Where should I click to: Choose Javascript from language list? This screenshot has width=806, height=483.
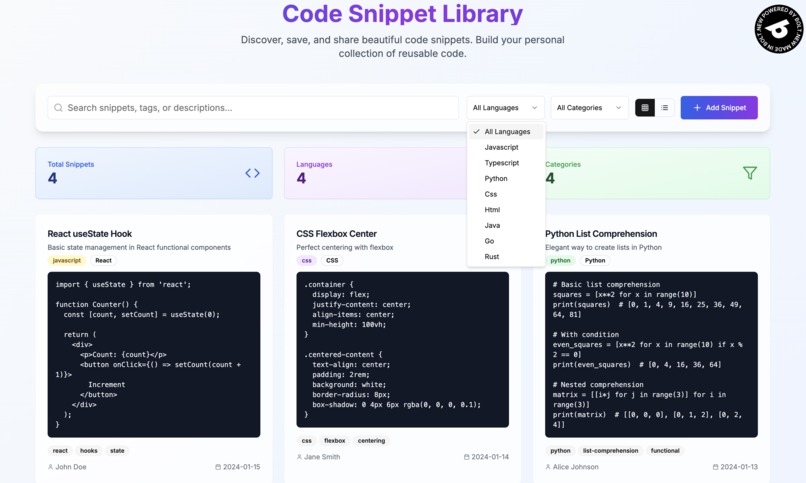pos(506,147)
